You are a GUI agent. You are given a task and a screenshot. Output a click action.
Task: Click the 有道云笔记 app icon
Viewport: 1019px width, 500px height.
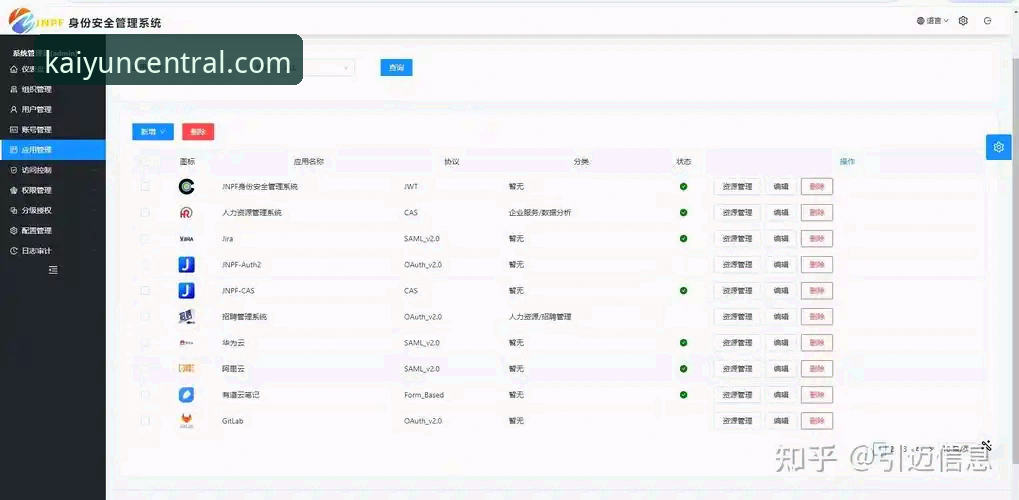(187, 395)
